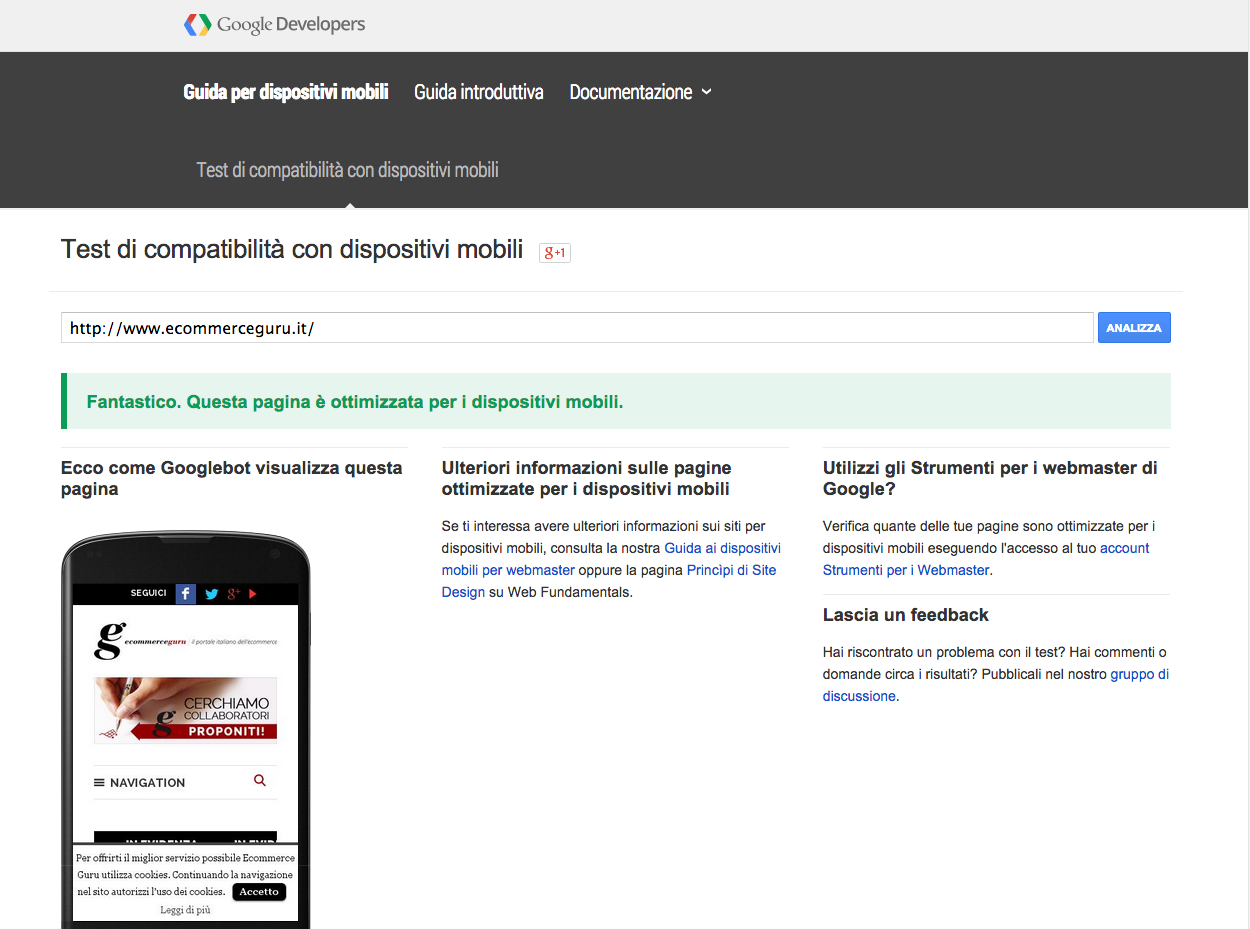Open the hamburger NAVIGATION menu in preview
Image resolution: width=1250 pixels, height=929 pixels.
(x=139, y=783)
